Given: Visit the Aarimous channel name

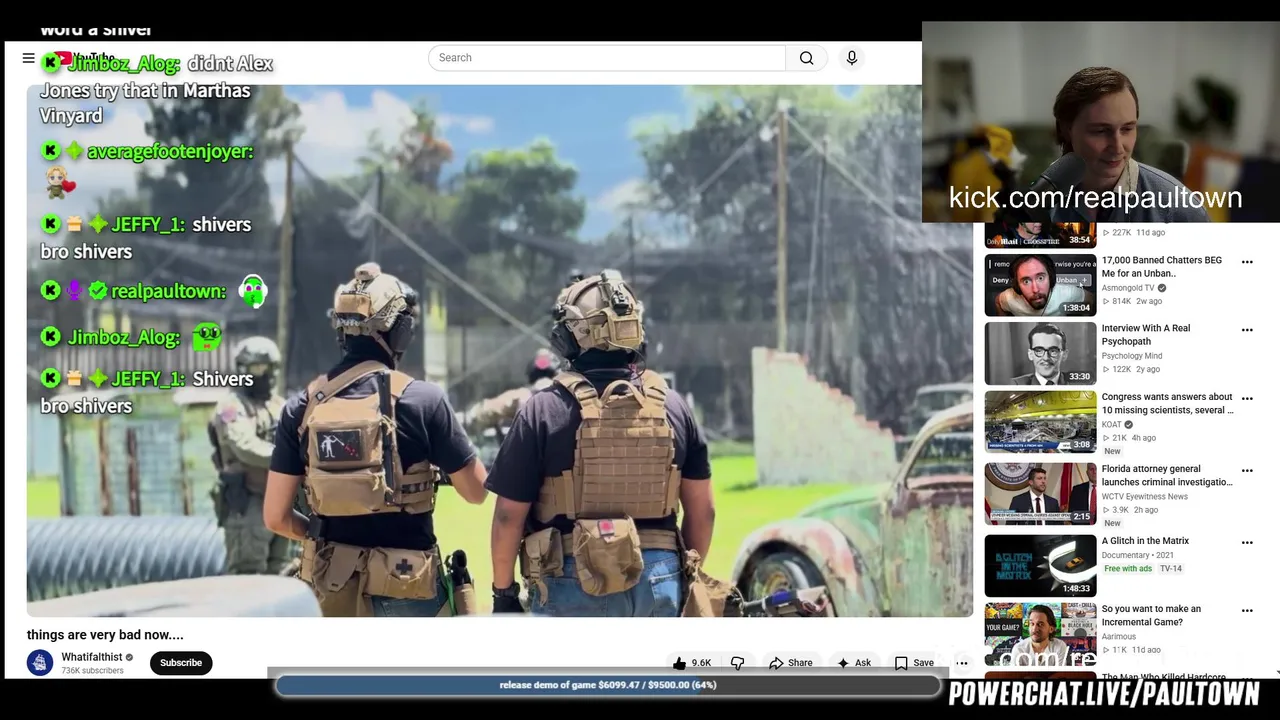Looking at the screenshot, I should [x=1119, y=636].
